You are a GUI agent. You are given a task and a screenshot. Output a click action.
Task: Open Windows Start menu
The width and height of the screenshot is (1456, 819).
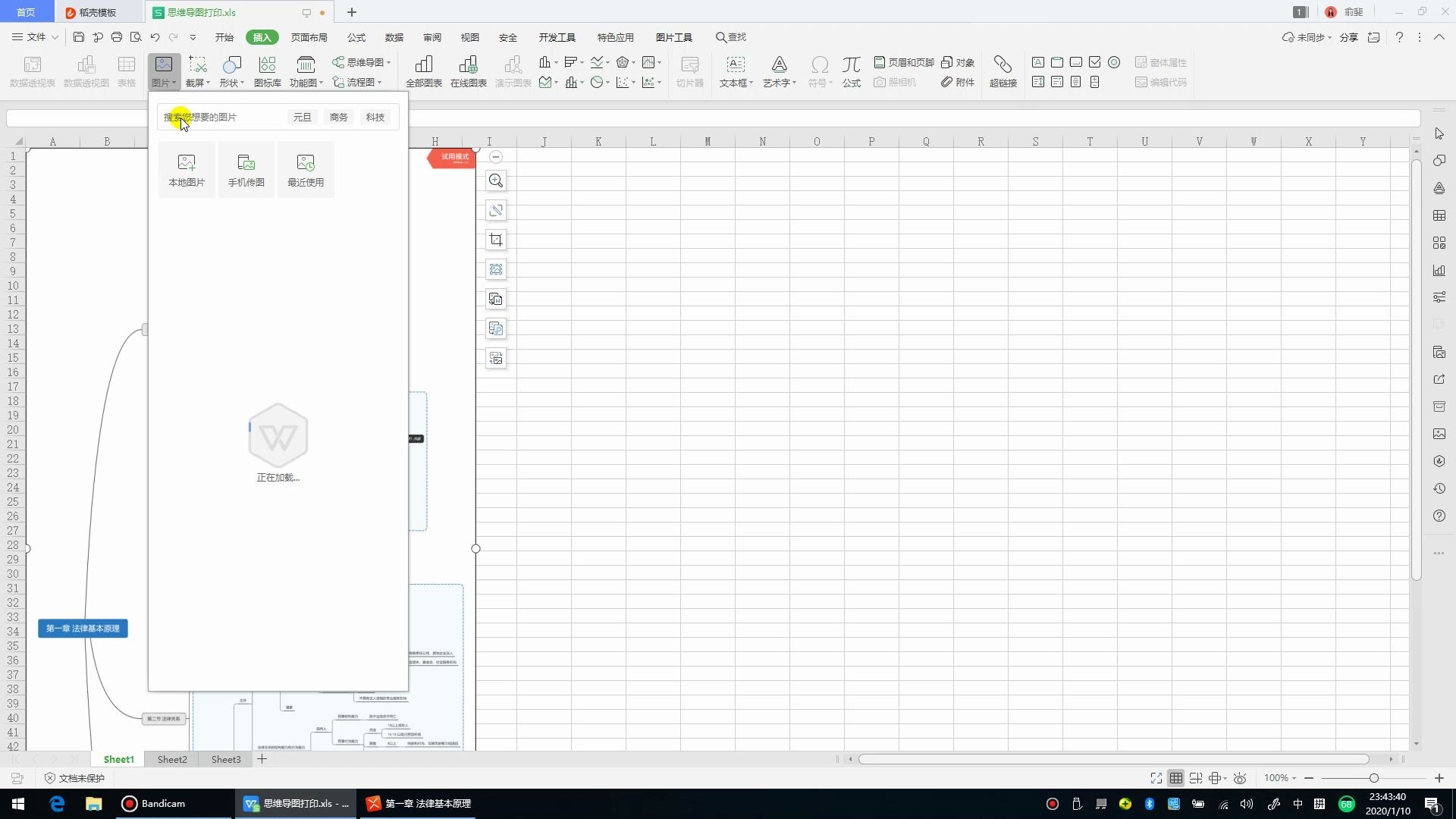(x=18, y=803)
